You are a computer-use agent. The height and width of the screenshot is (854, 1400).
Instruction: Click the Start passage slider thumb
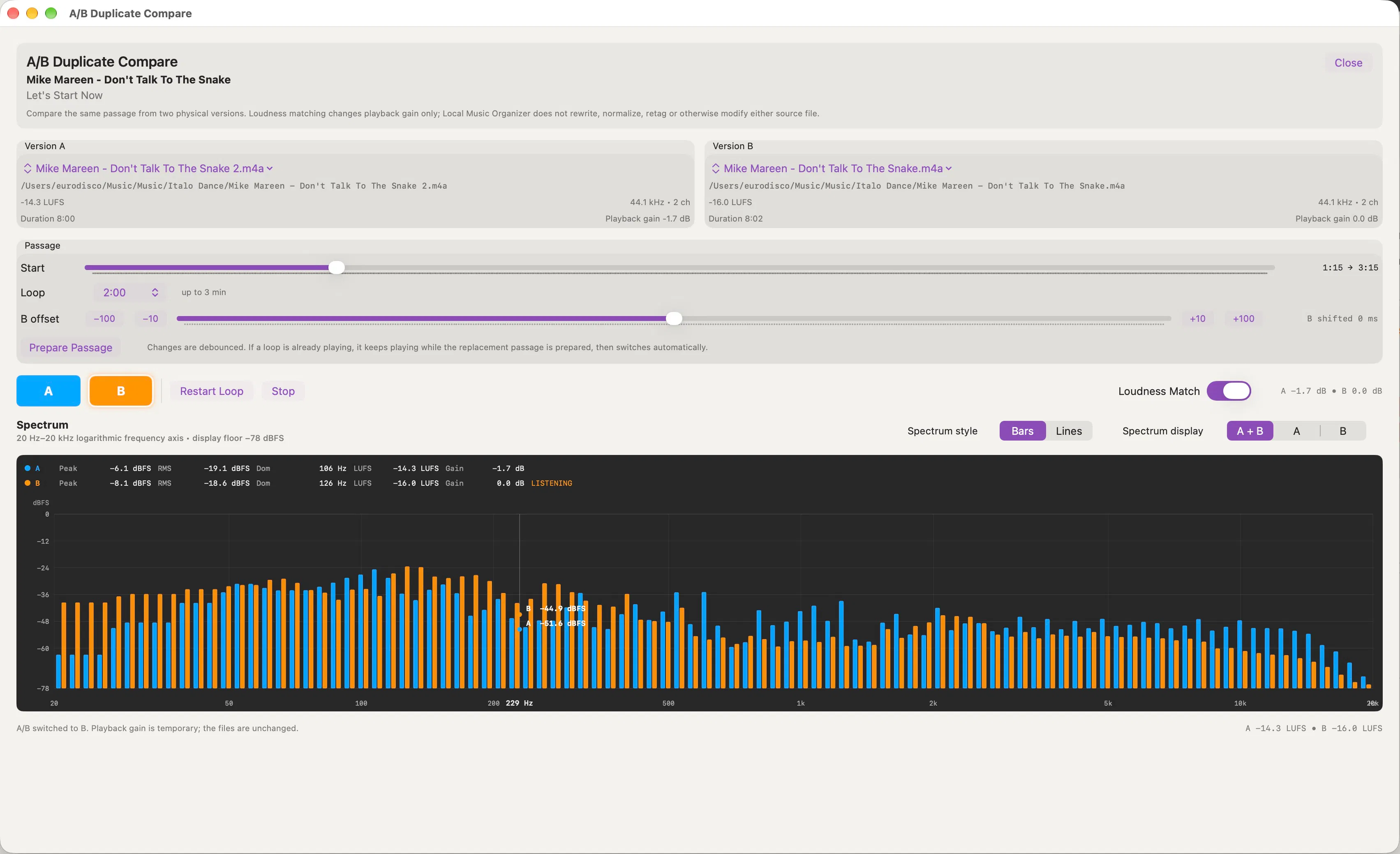(x=336, y=268)
